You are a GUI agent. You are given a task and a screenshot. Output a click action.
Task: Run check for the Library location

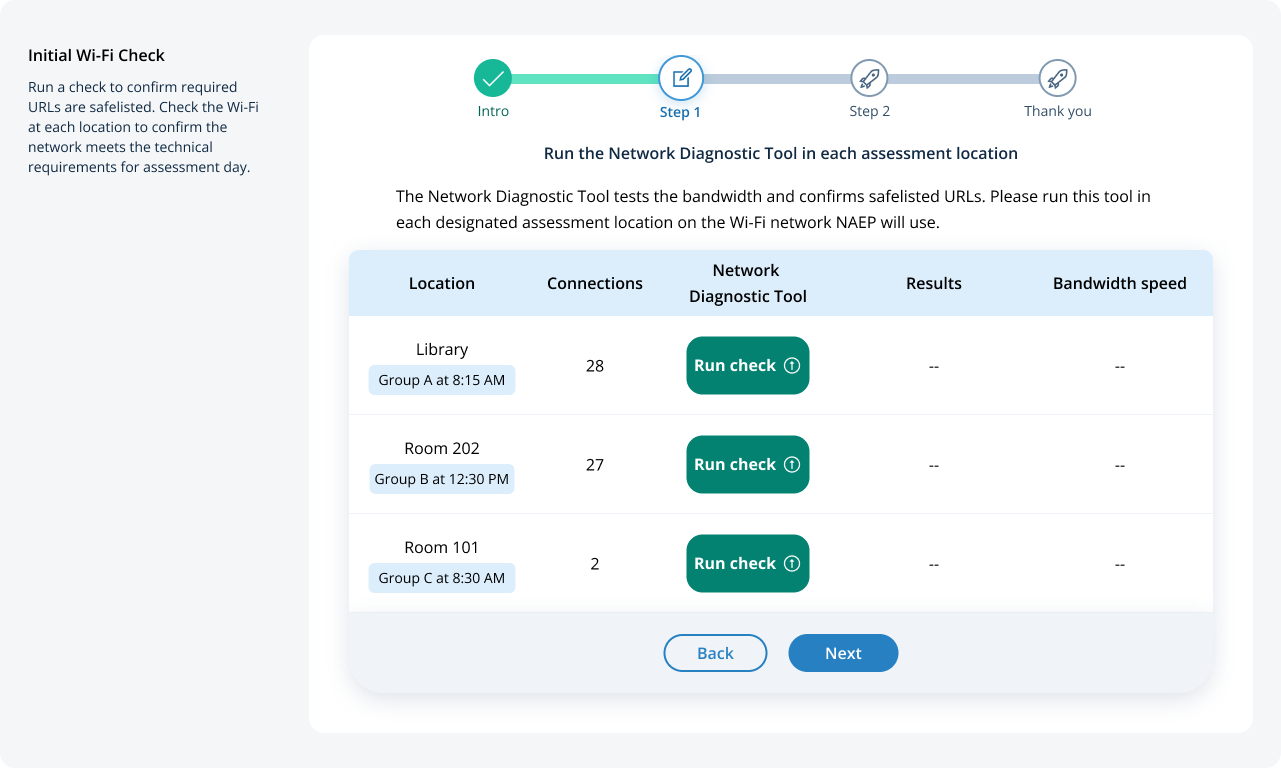click(x=735, y=366)
